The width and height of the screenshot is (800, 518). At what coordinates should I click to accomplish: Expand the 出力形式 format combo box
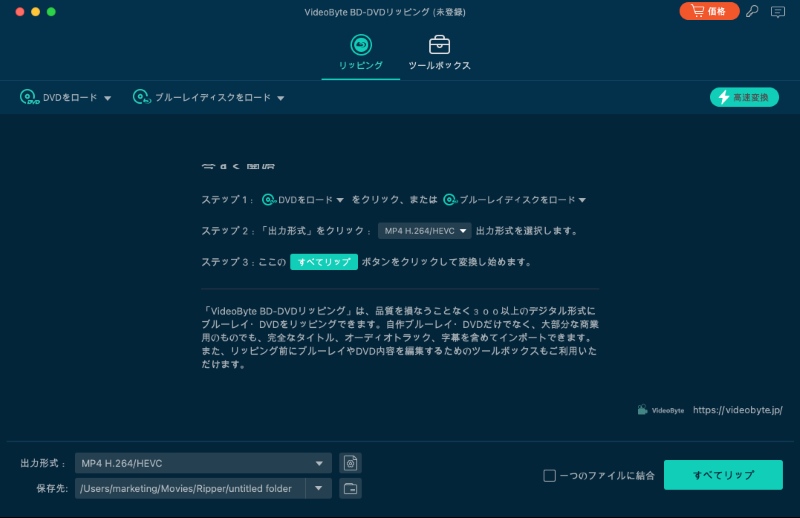(x=204, y=463)
